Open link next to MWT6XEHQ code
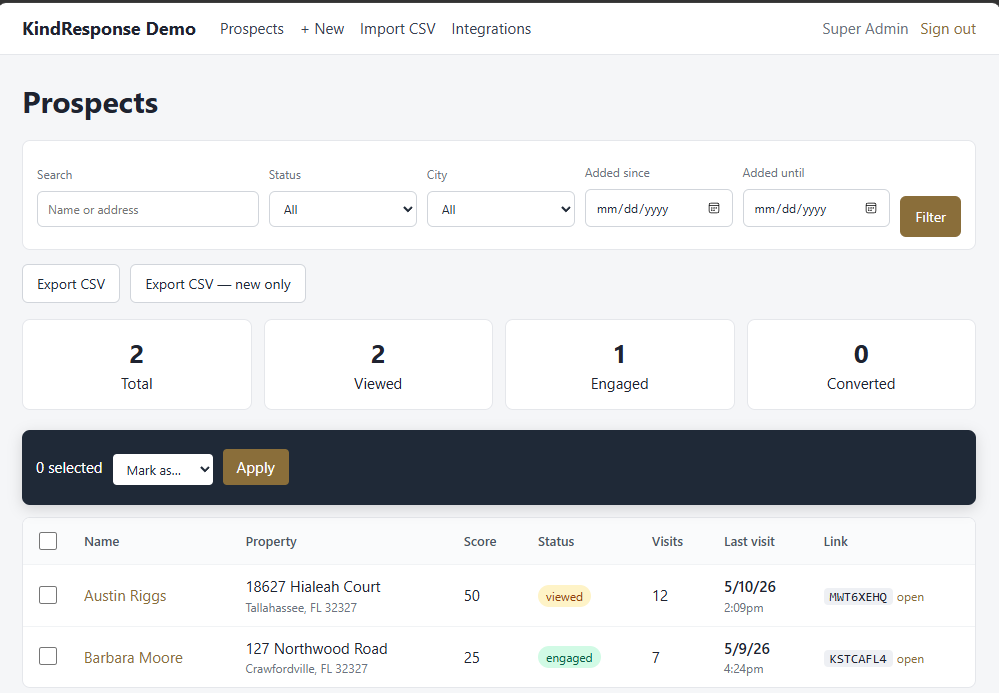The width and height of the screenshot is (999, 693). (910, 597)
